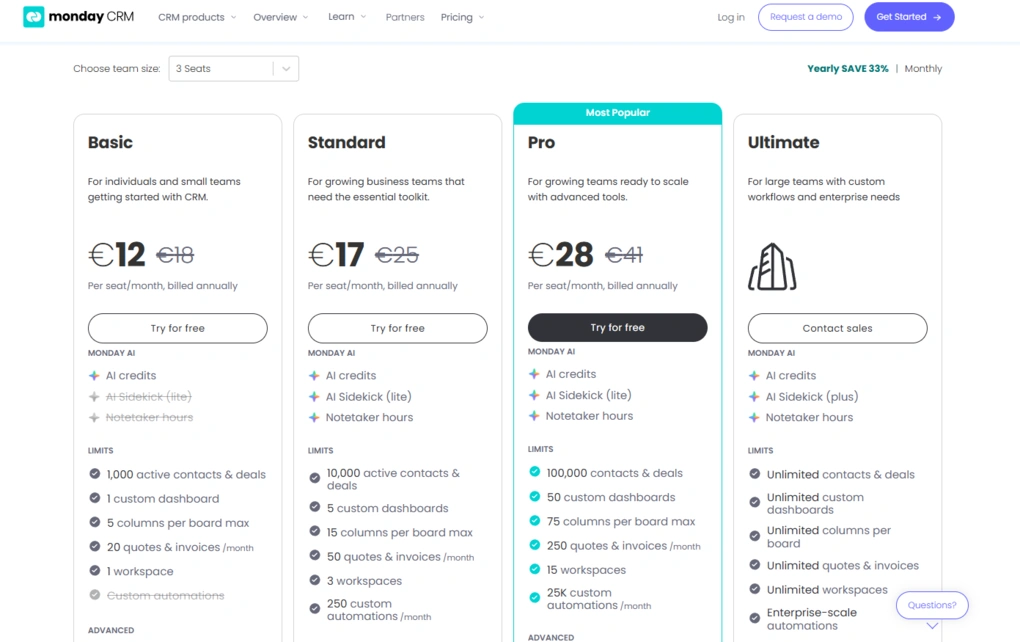This screenshot has width=1020, height=642.
Task: Click the Ultimate plan building icon
Action: click(772, 267)
